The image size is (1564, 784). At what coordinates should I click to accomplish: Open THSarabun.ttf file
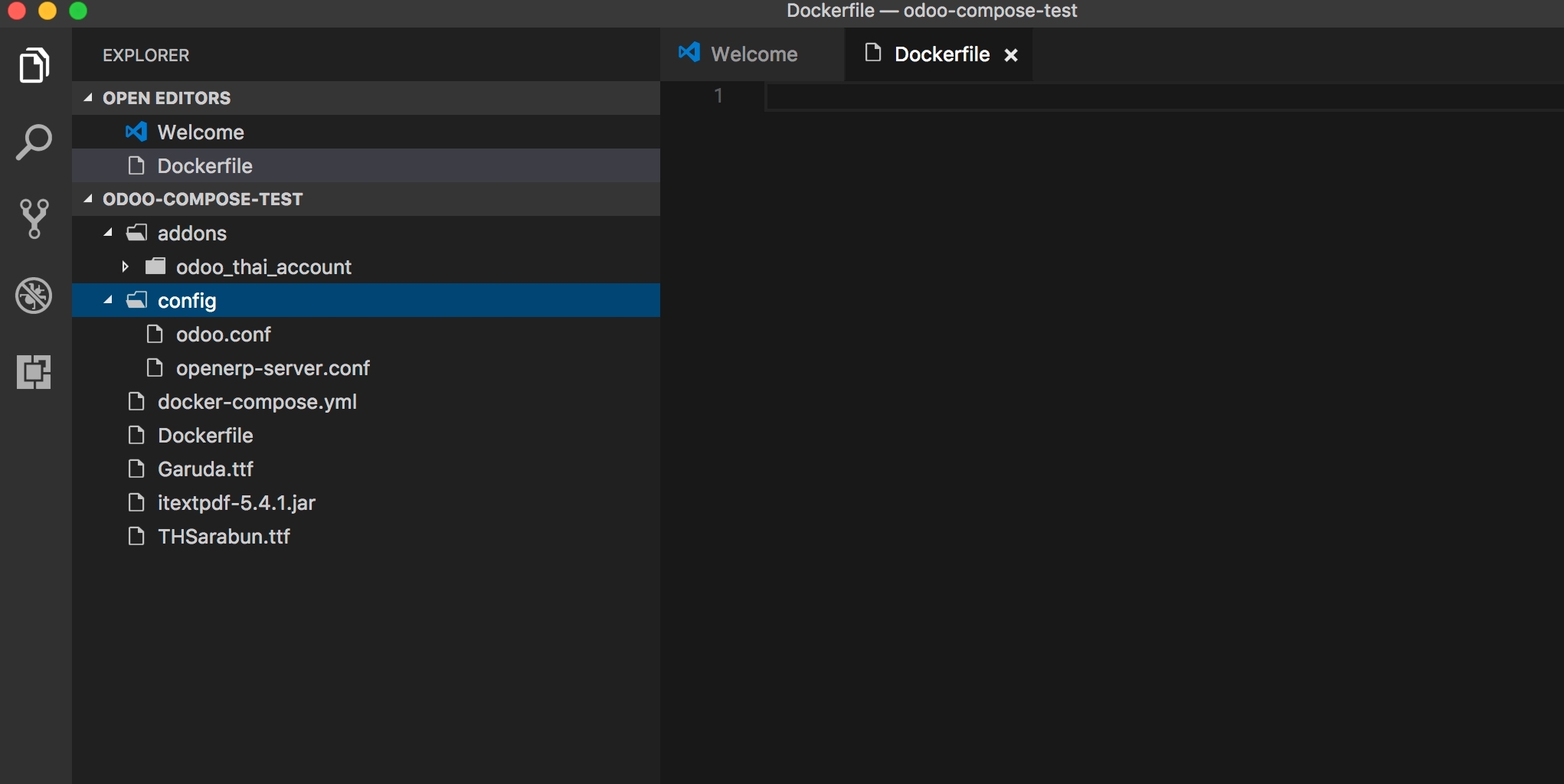[x=224, y=537]
